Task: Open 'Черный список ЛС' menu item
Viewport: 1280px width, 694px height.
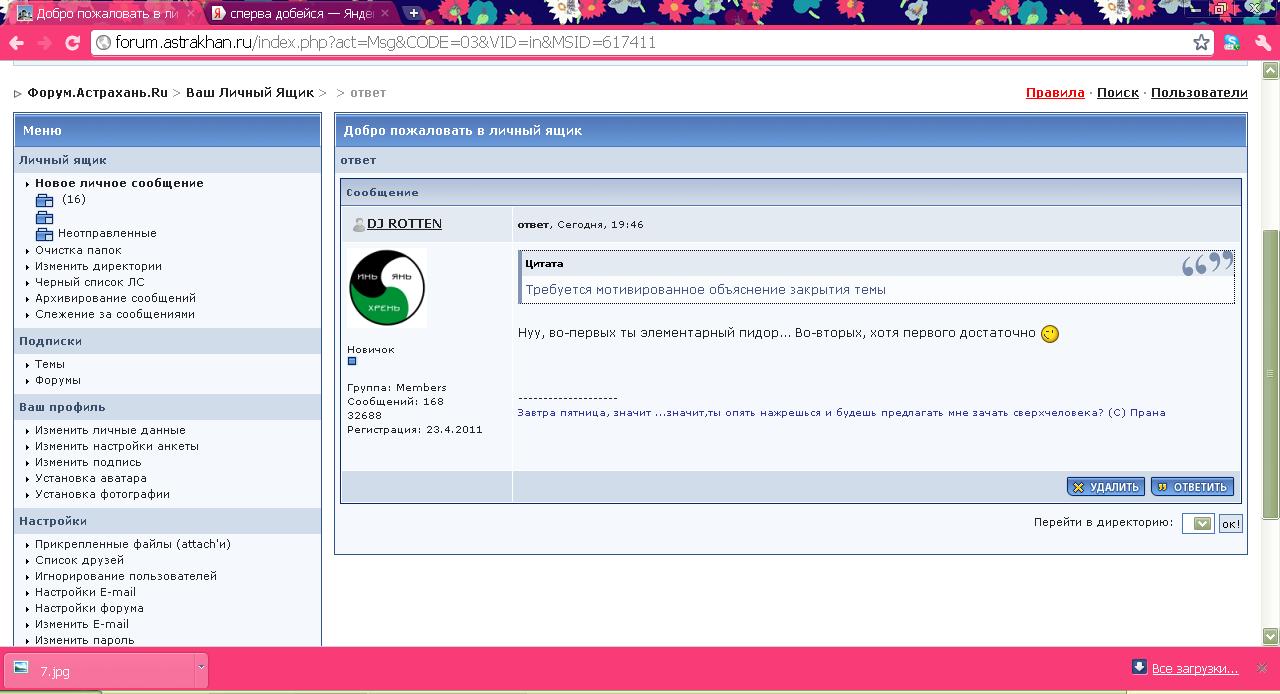Action: pyautogui.click(x=90, y=282)
